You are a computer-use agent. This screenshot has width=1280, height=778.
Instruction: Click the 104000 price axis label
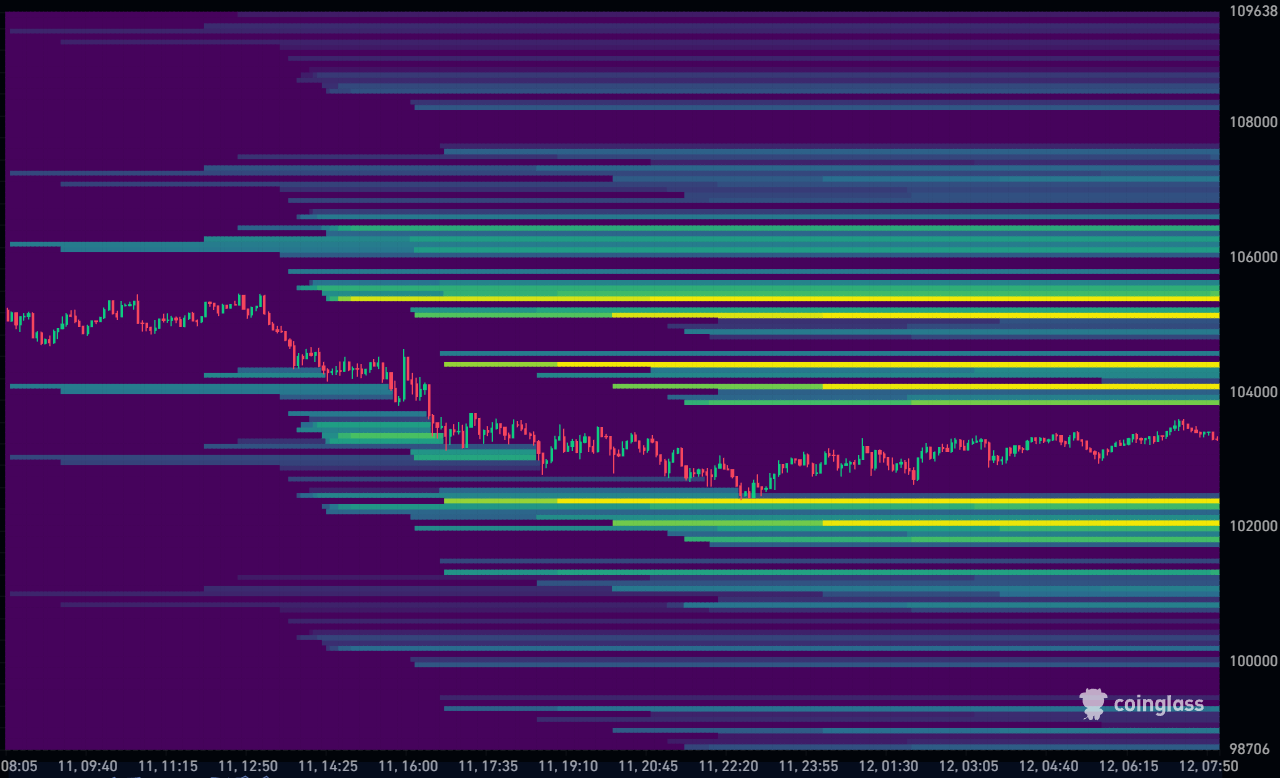[1253, 392]
